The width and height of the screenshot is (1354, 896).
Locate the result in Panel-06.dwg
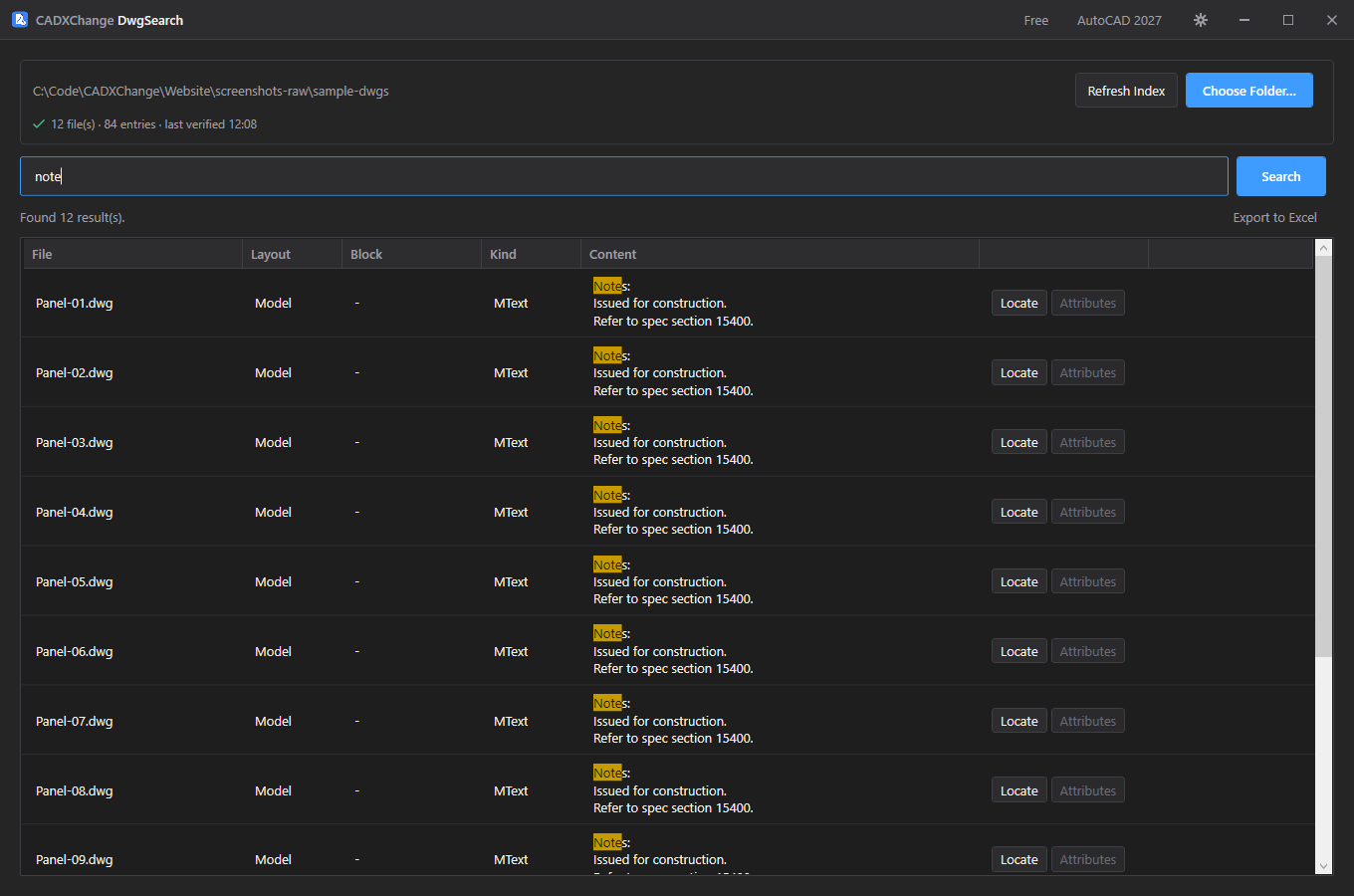(1019, 652)
